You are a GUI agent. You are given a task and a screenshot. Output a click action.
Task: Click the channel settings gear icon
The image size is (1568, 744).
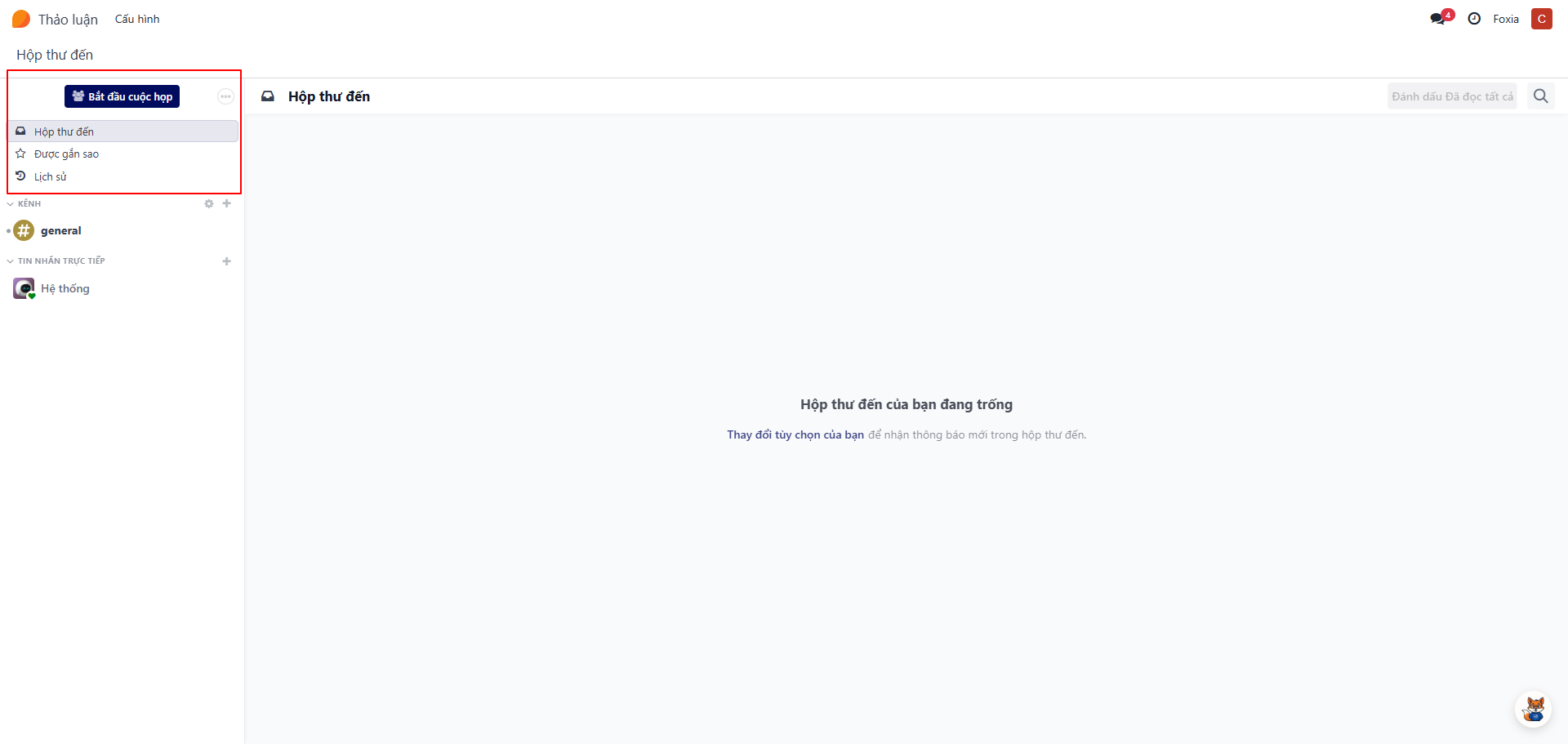[x=209, y=203]
